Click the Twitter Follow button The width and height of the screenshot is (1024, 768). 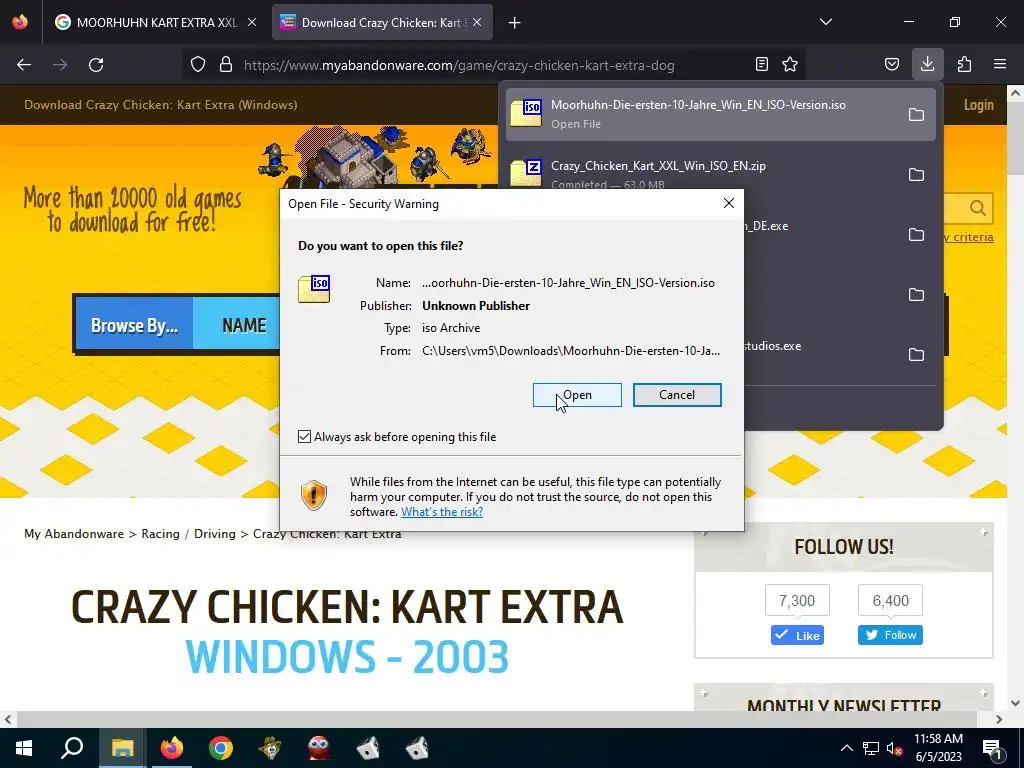pyautogui.click(x=890, y=635)
